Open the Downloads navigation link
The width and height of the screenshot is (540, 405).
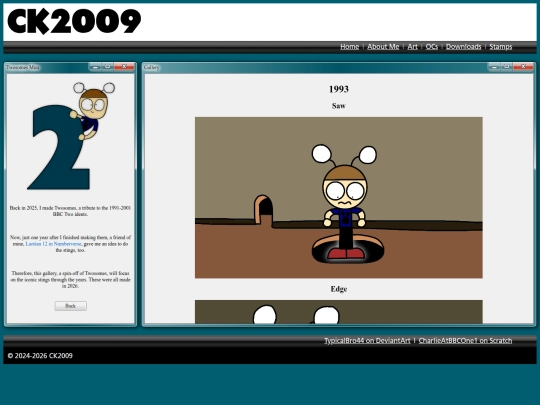464,46
